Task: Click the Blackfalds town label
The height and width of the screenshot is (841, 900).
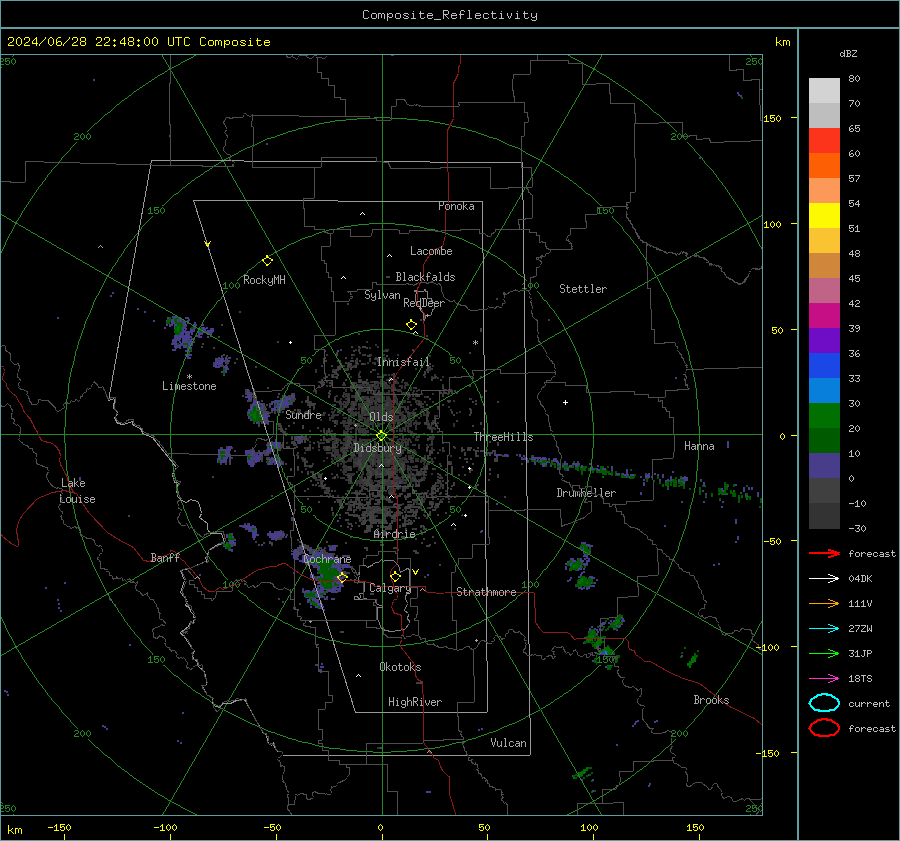Action: click(425, 277)
